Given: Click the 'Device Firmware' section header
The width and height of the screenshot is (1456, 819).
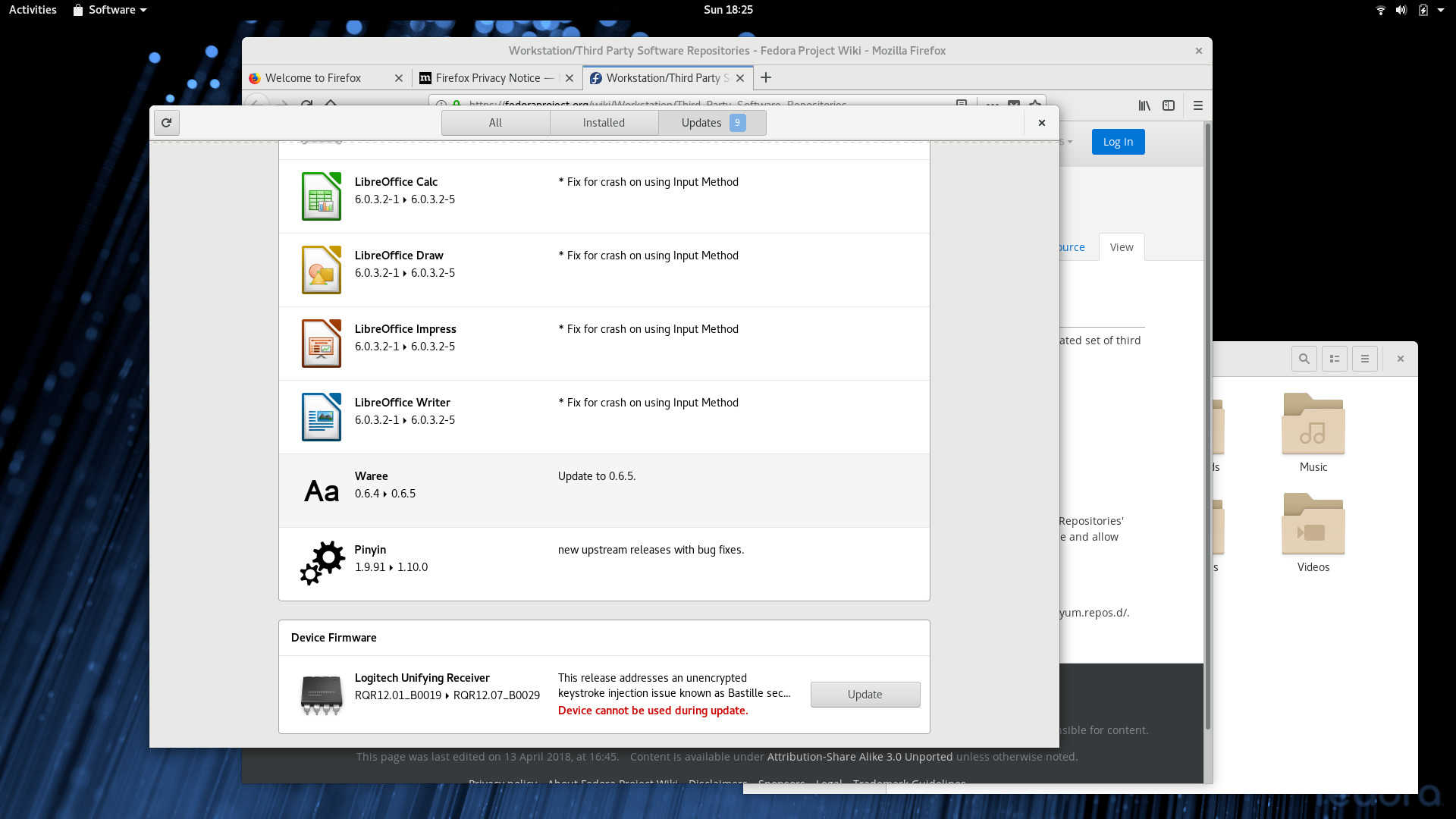Looking at the screenshot, I should (334, 638).
